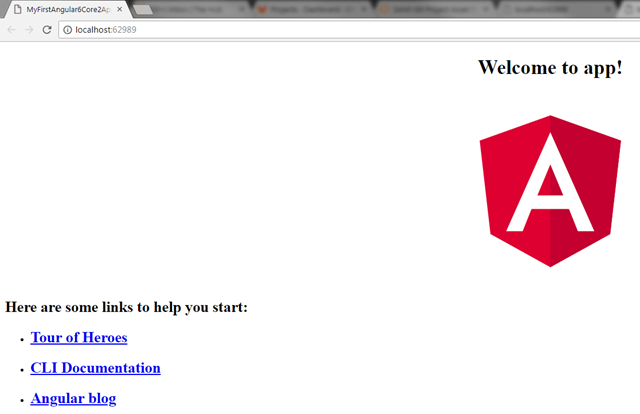The image size is (640, 414).
Task: Open the Tour of Heroes link
Action: coord(79,338)
